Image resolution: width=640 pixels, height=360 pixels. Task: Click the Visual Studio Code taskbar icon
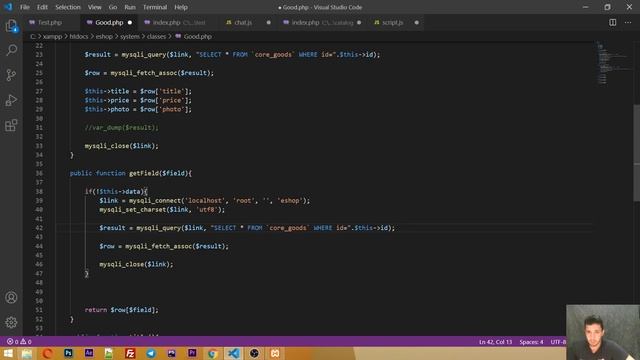point(233,353)
